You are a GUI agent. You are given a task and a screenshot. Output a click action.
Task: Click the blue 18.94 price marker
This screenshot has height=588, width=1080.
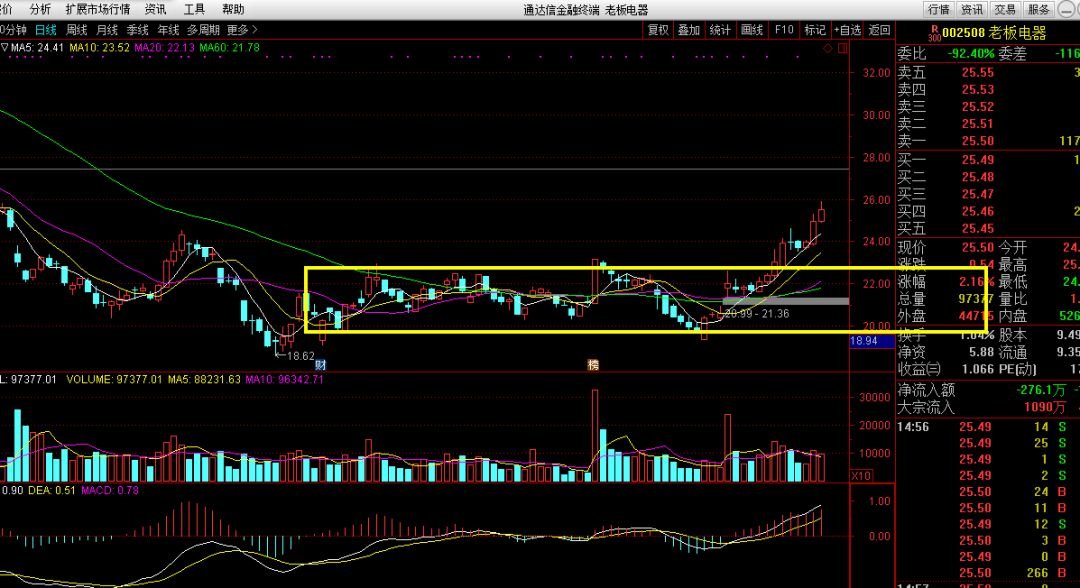click(x=864, y=342)
